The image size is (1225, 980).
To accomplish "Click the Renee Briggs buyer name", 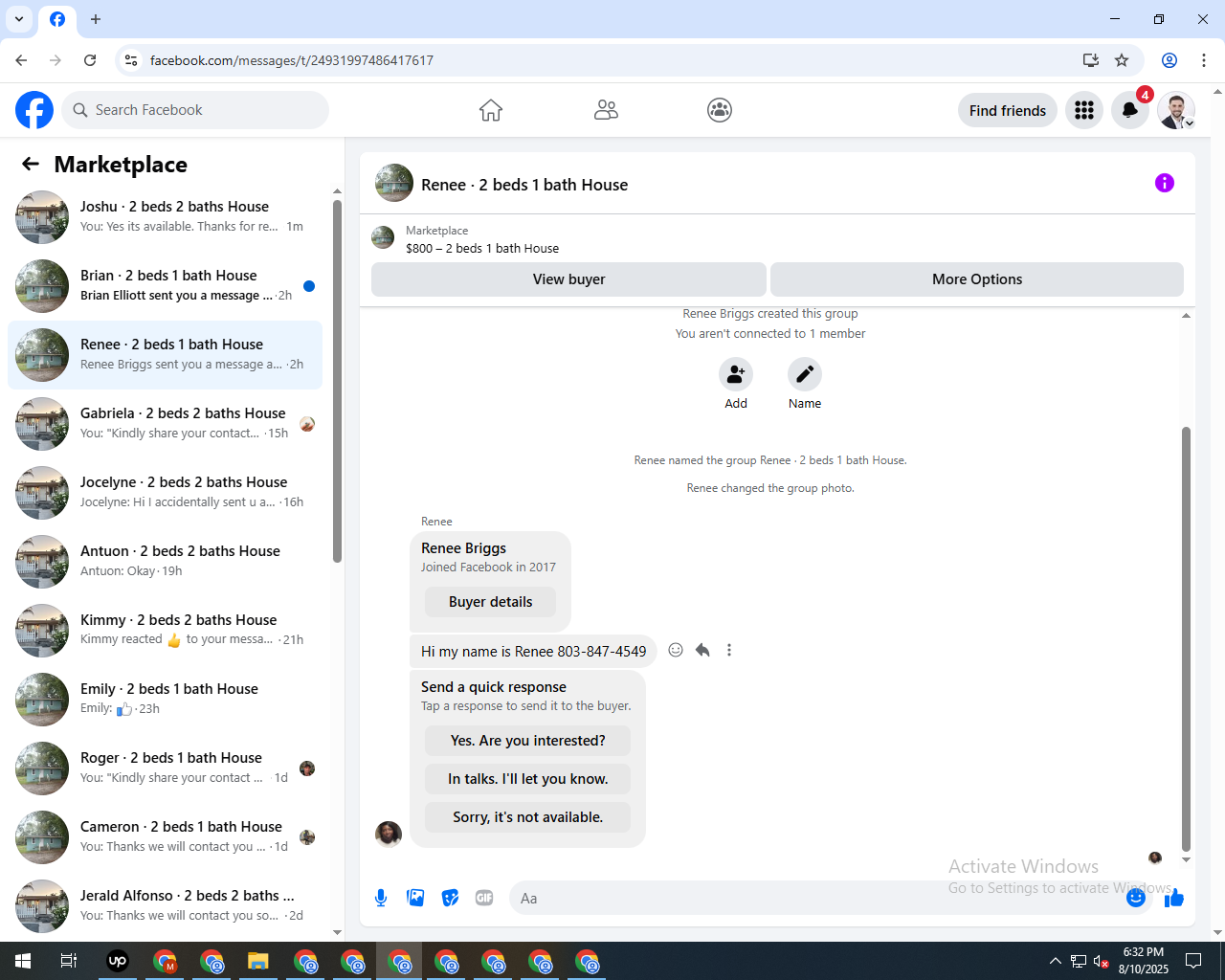I will tap(464, 548).
